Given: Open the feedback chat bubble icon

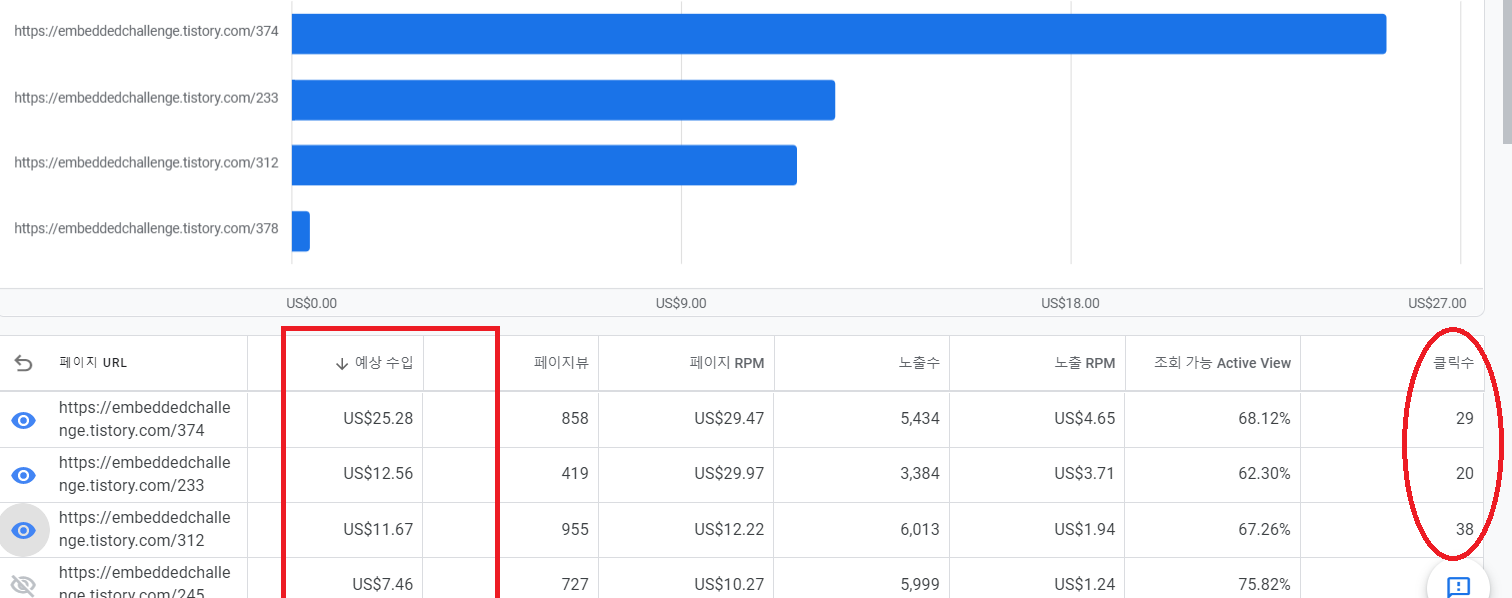Looking at the screenshot, I should (1458, 585).
